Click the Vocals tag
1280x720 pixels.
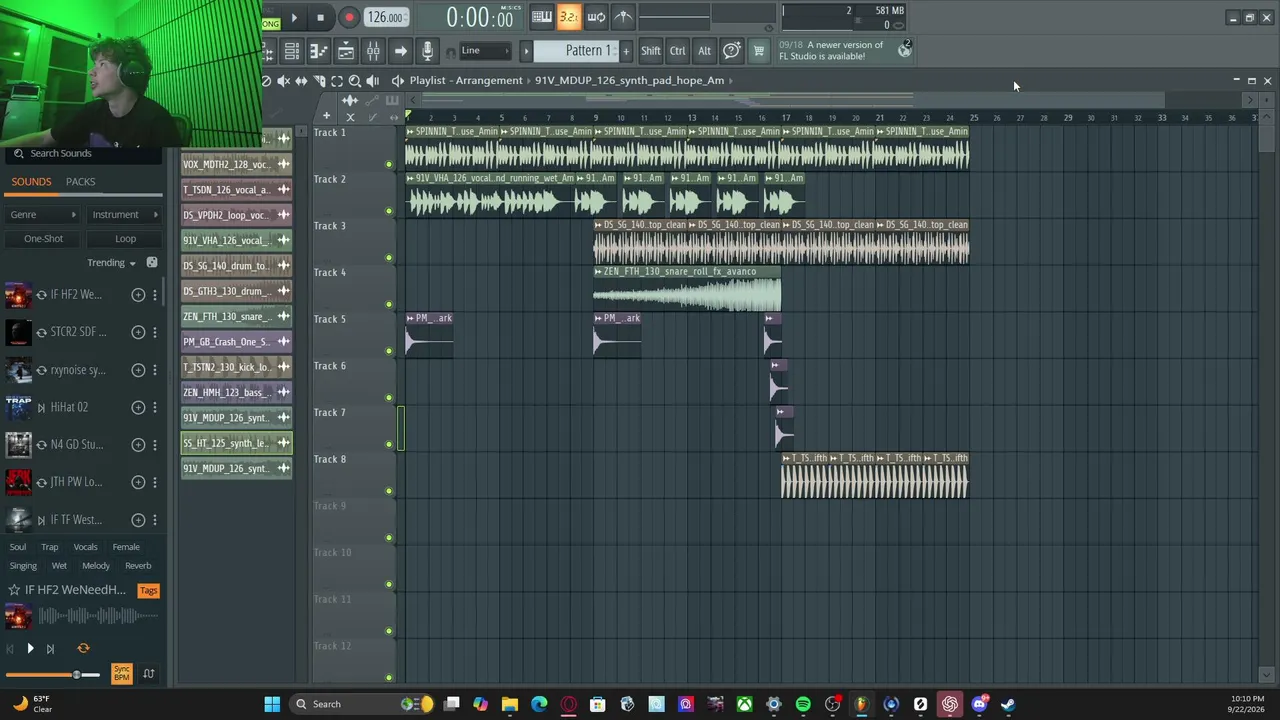(85, 547)
